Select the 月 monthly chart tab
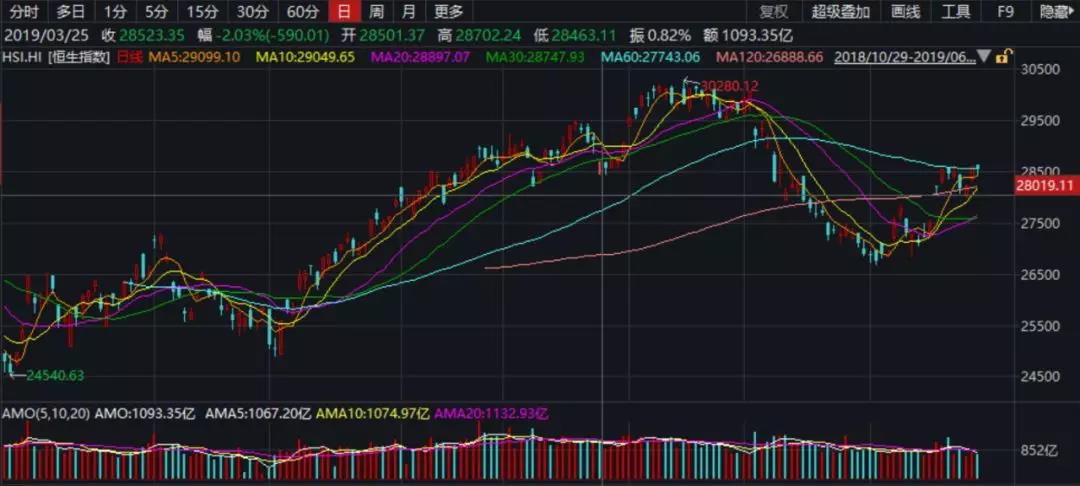 tap(408, 11)
